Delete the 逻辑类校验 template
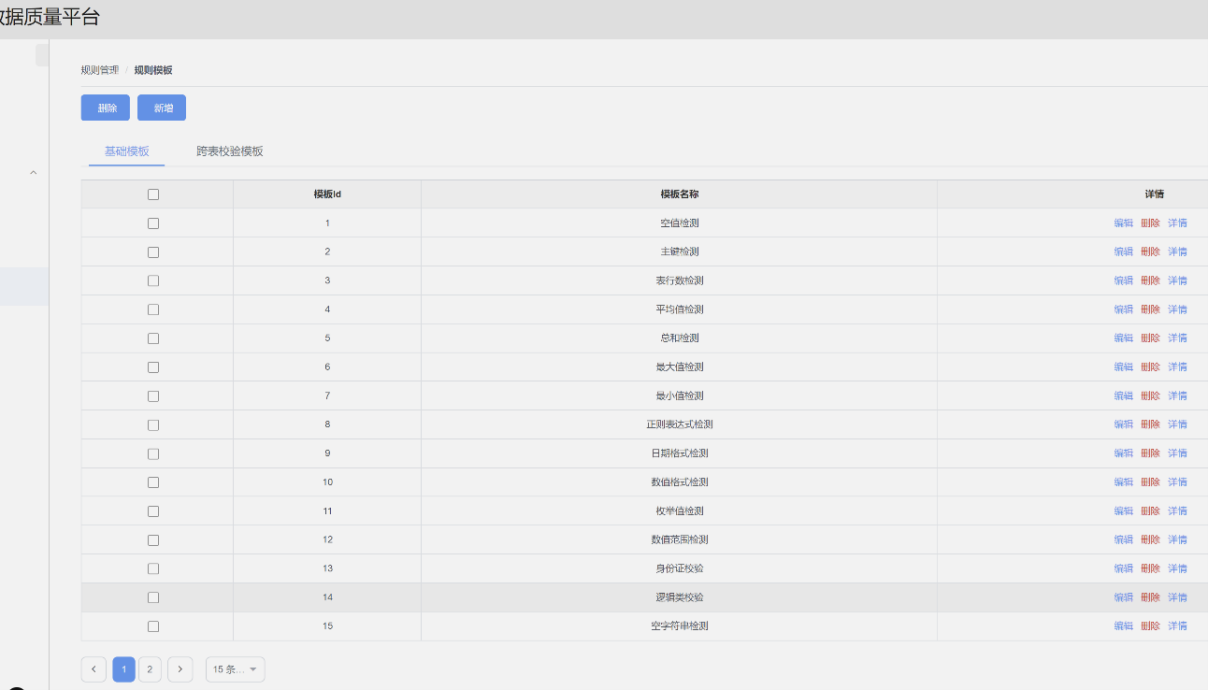The height and width of the screenshot is (690, 1208). [1150, 598]
